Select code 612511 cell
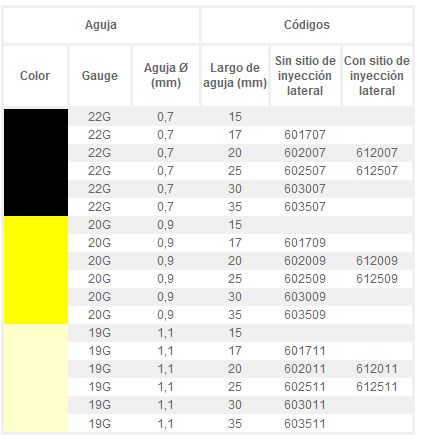This screenshot has height=442, width=422. click(377, 387)
